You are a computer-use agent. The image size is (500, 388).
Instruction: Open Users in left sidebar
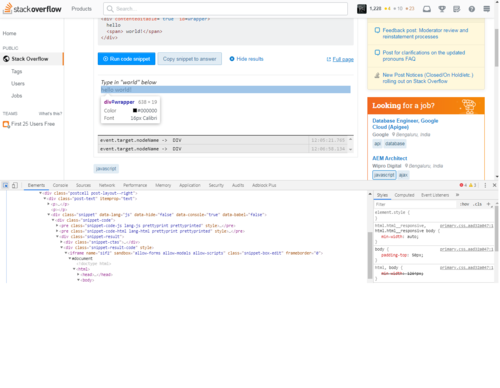coord(18,84)
